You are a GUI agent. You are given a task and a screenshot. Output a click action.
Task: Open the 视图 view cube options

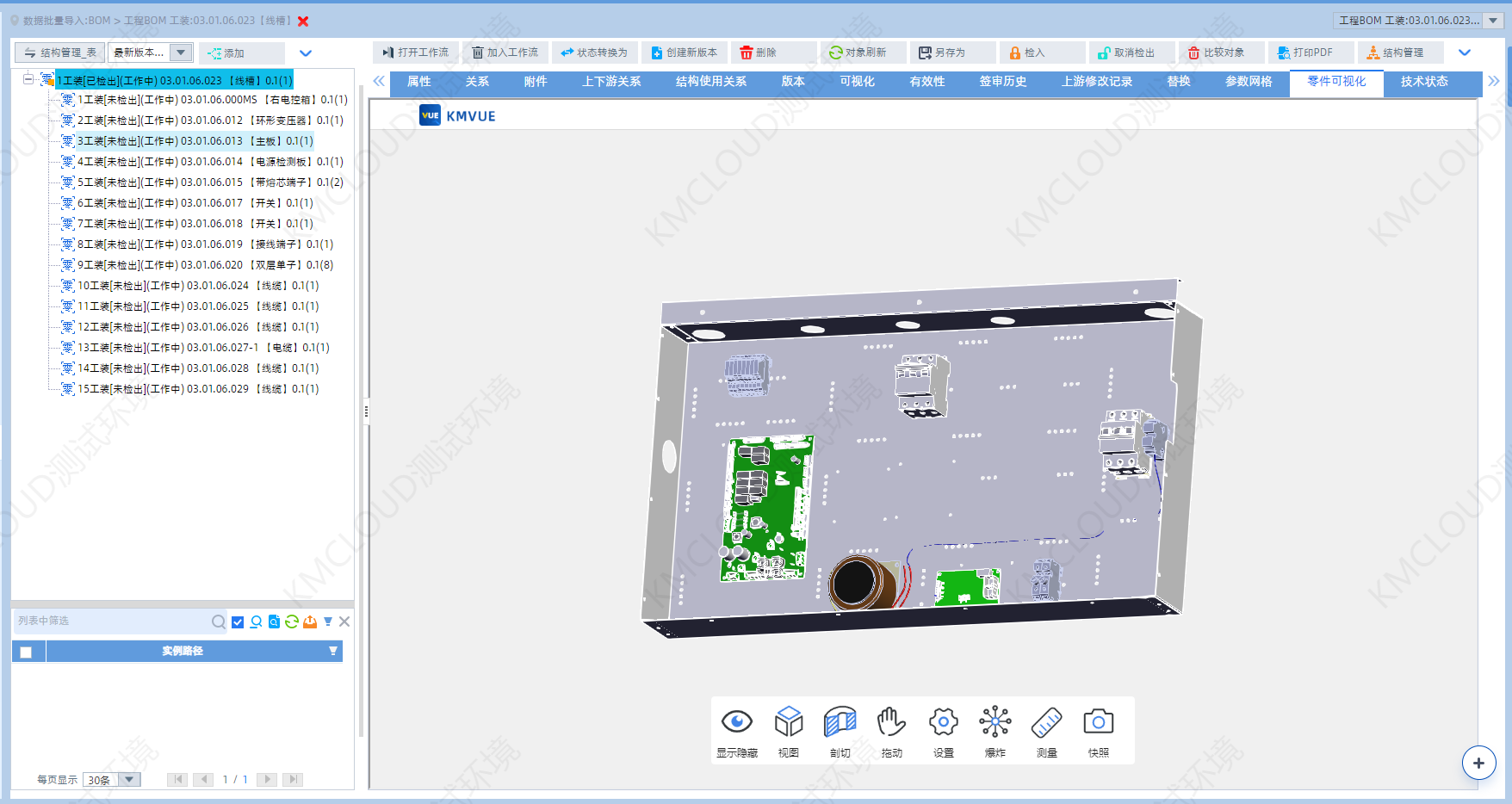click(788, 723)
